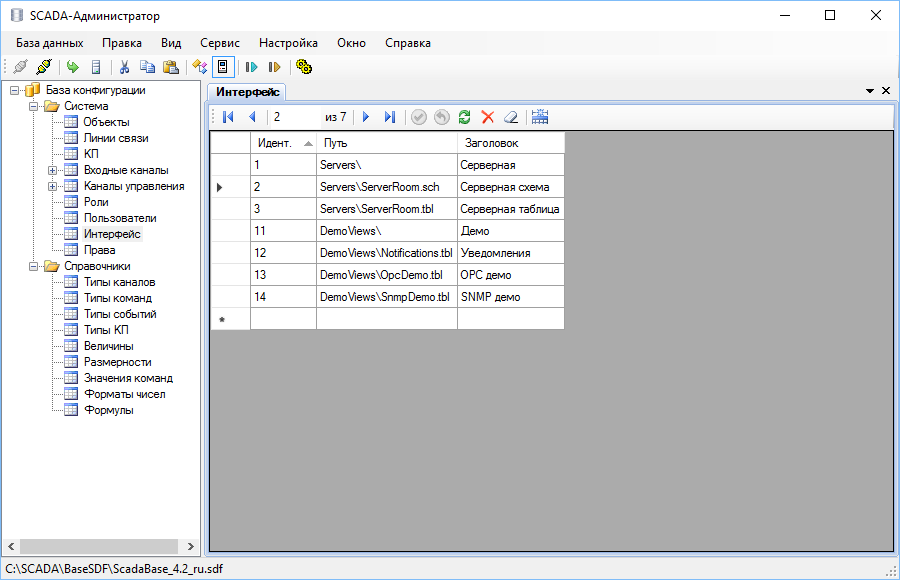Click the tree panel right scroll arrow

pos(191,547)
